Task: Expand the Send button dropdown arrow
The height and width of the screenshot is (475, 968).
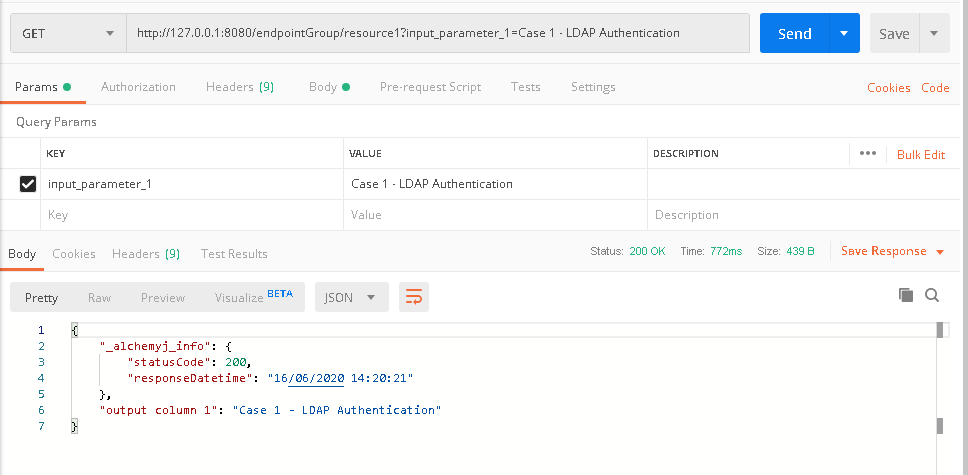Action: point(844,34)
